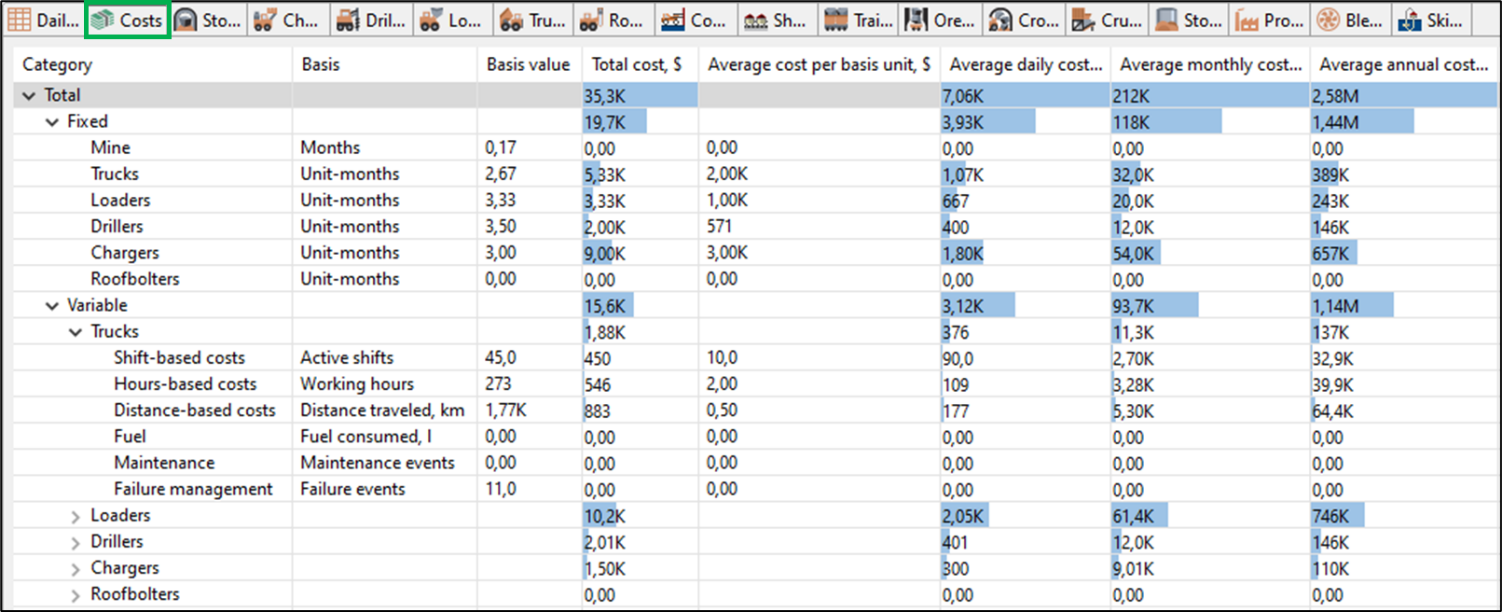Viewport: 1502px width, 612px height.
Task: Open the Dail... tab with grid icon
Action: click(42, 20)
